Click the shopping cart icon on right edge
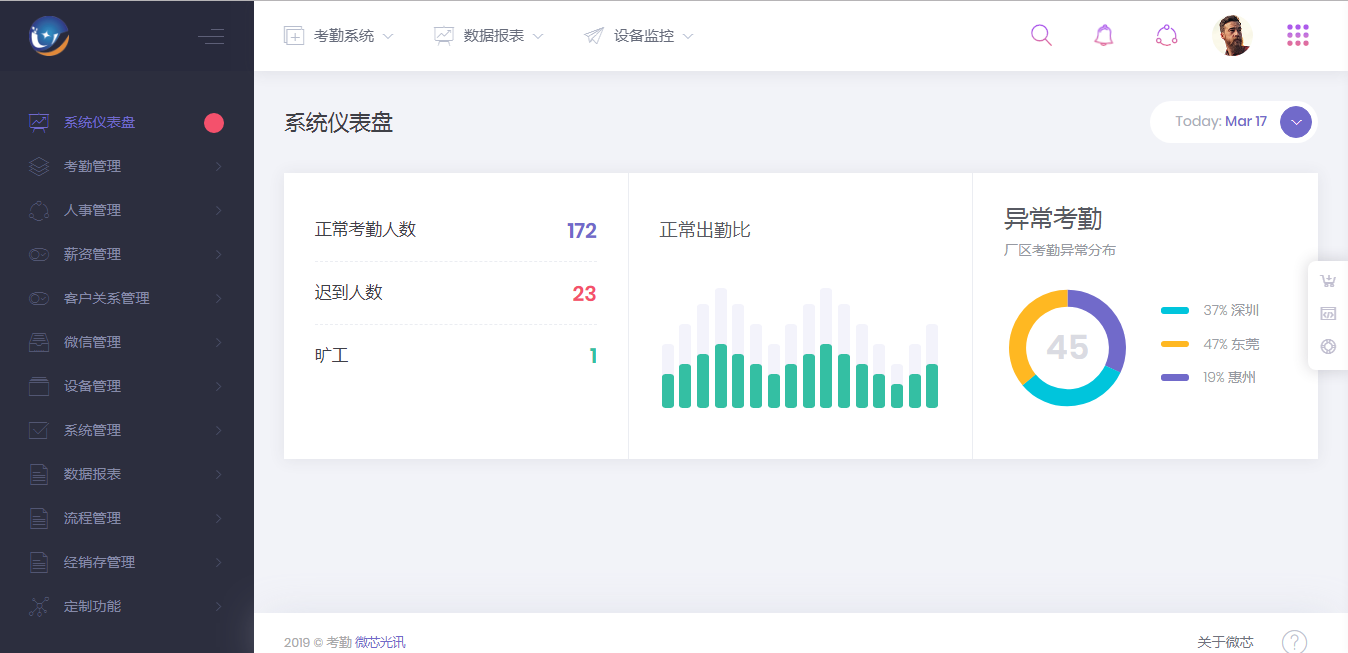1348x653 pixels. (1327, 281)
